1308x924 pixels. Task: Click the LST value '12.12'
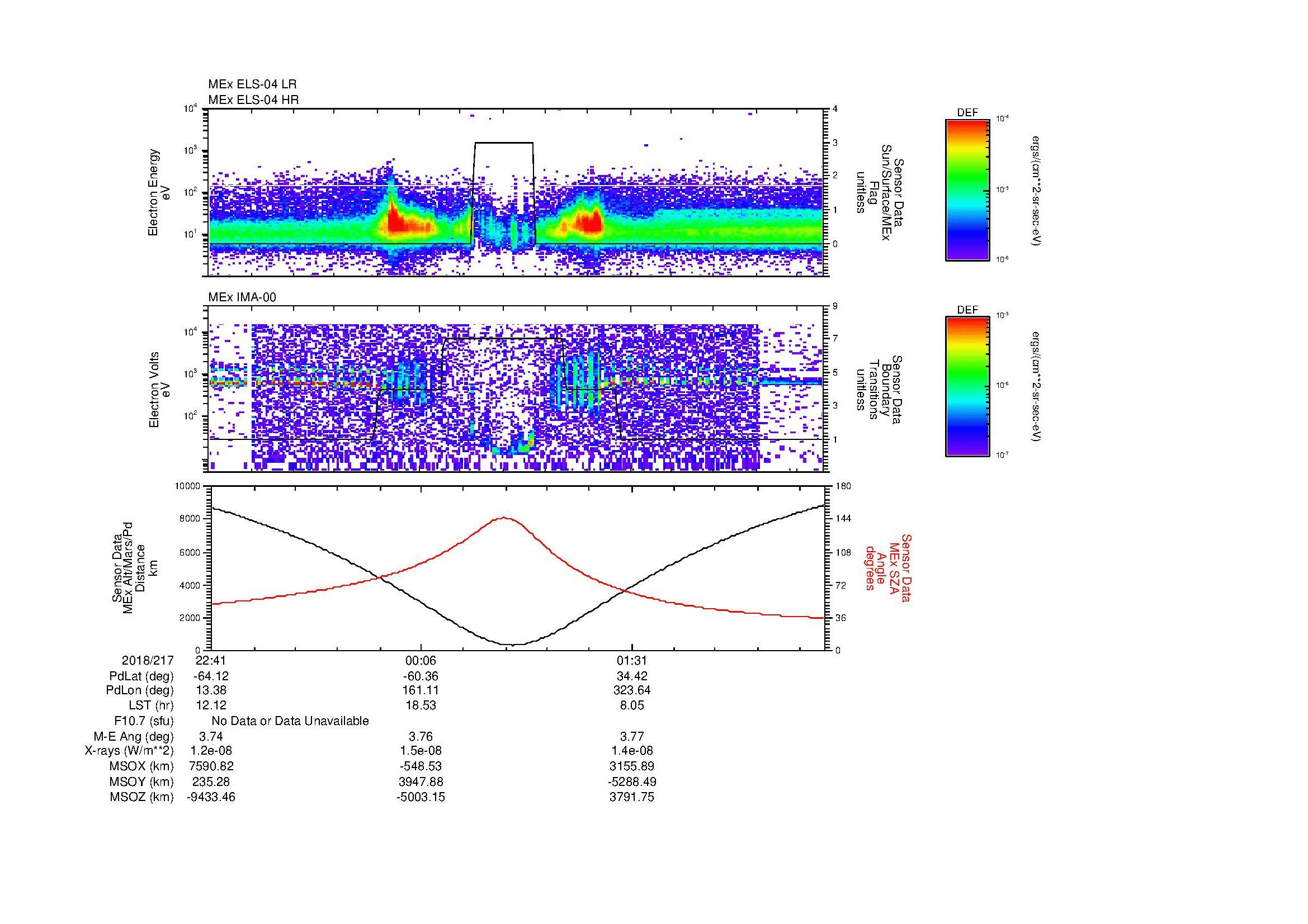211,705
